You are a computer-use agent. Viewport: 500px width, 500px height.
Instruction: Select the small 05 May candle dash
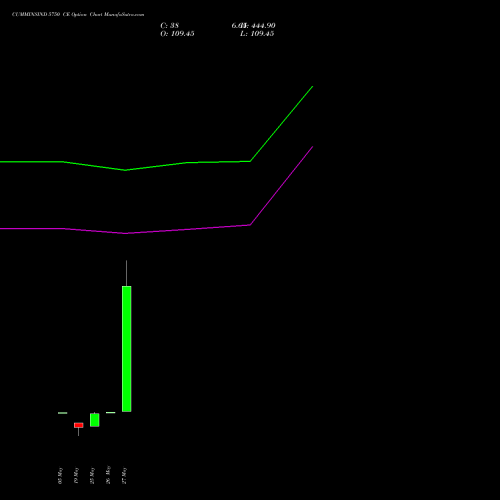click(62, 413)
